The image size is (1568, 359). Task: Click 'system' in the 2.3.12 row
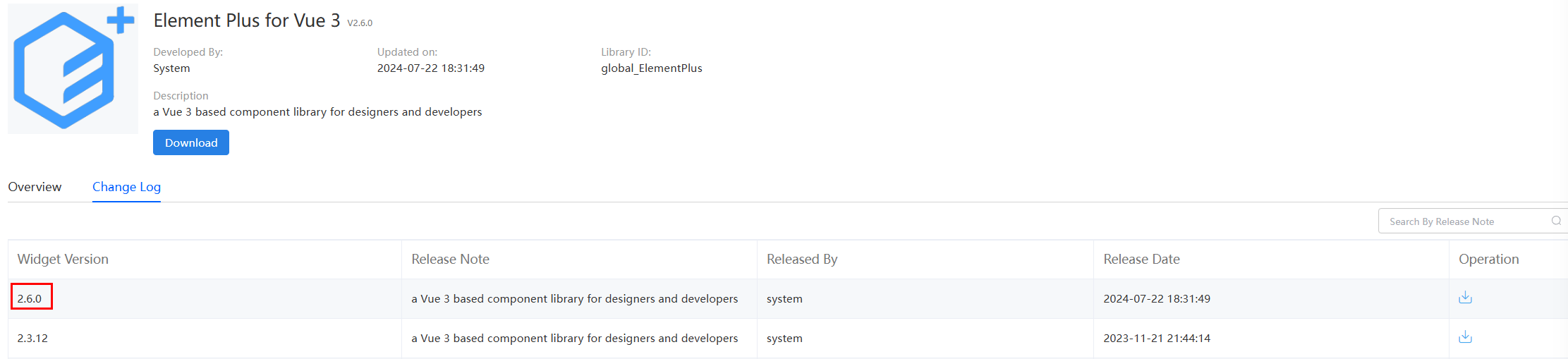coord(784,338)
